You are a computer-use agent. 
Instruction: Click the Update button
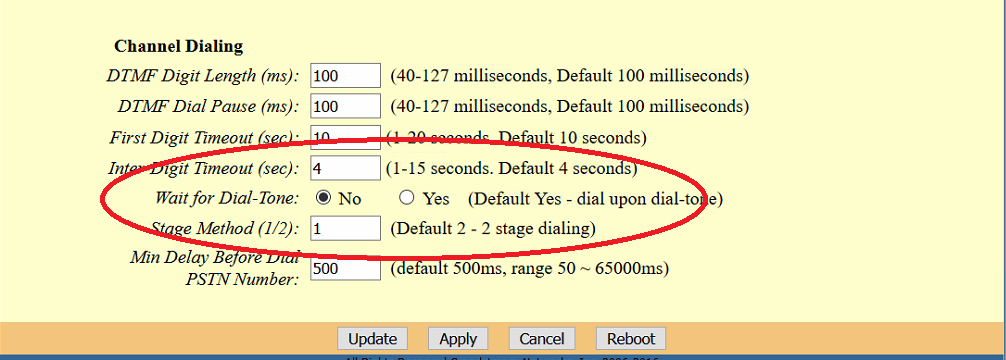pos(373,338)
